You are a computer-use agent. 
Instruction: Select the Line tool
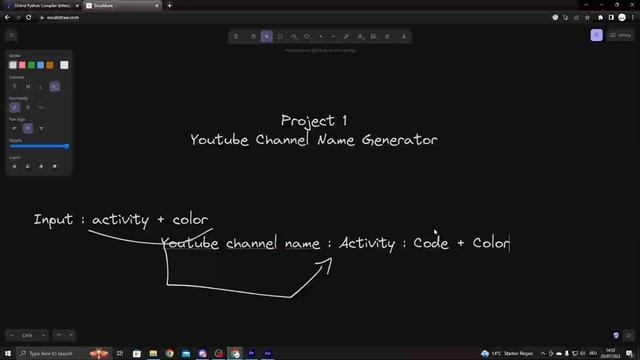(x=333, y=37)
